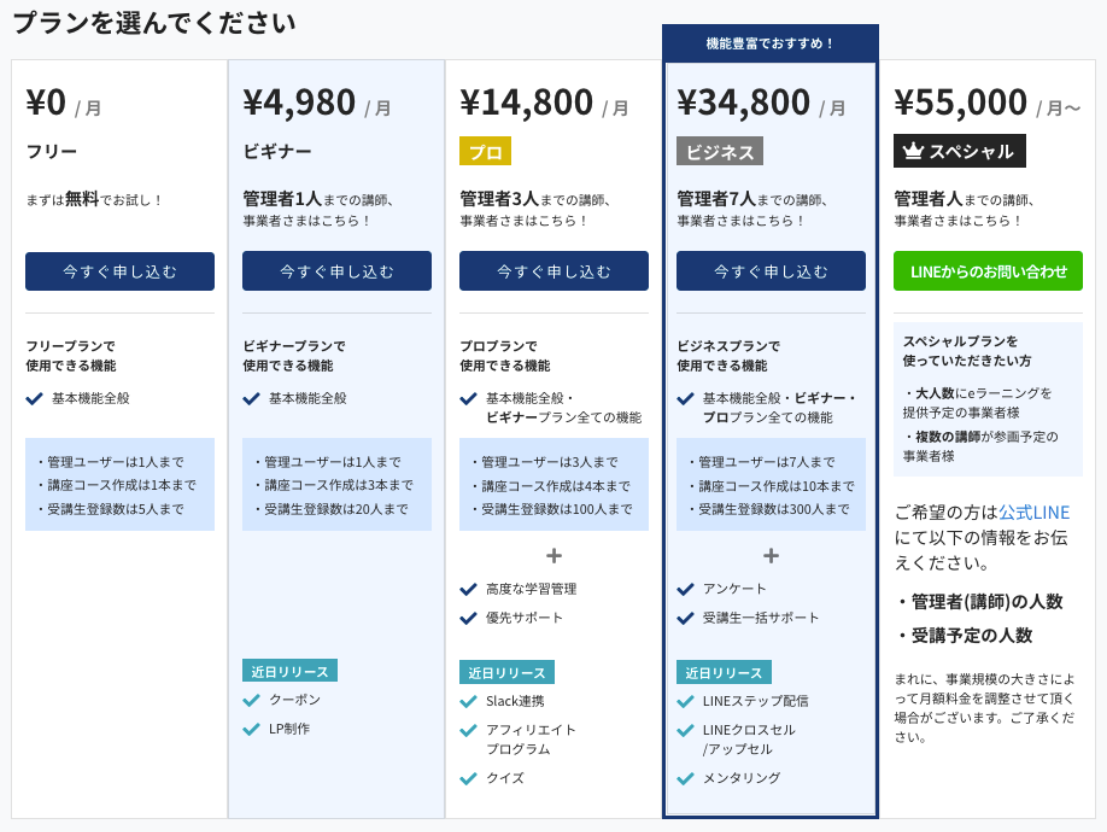This screenshot has height=832, width=1107.
Task: Apply for the ¥34,800 ビジネス plan
Action: (771, 271)
